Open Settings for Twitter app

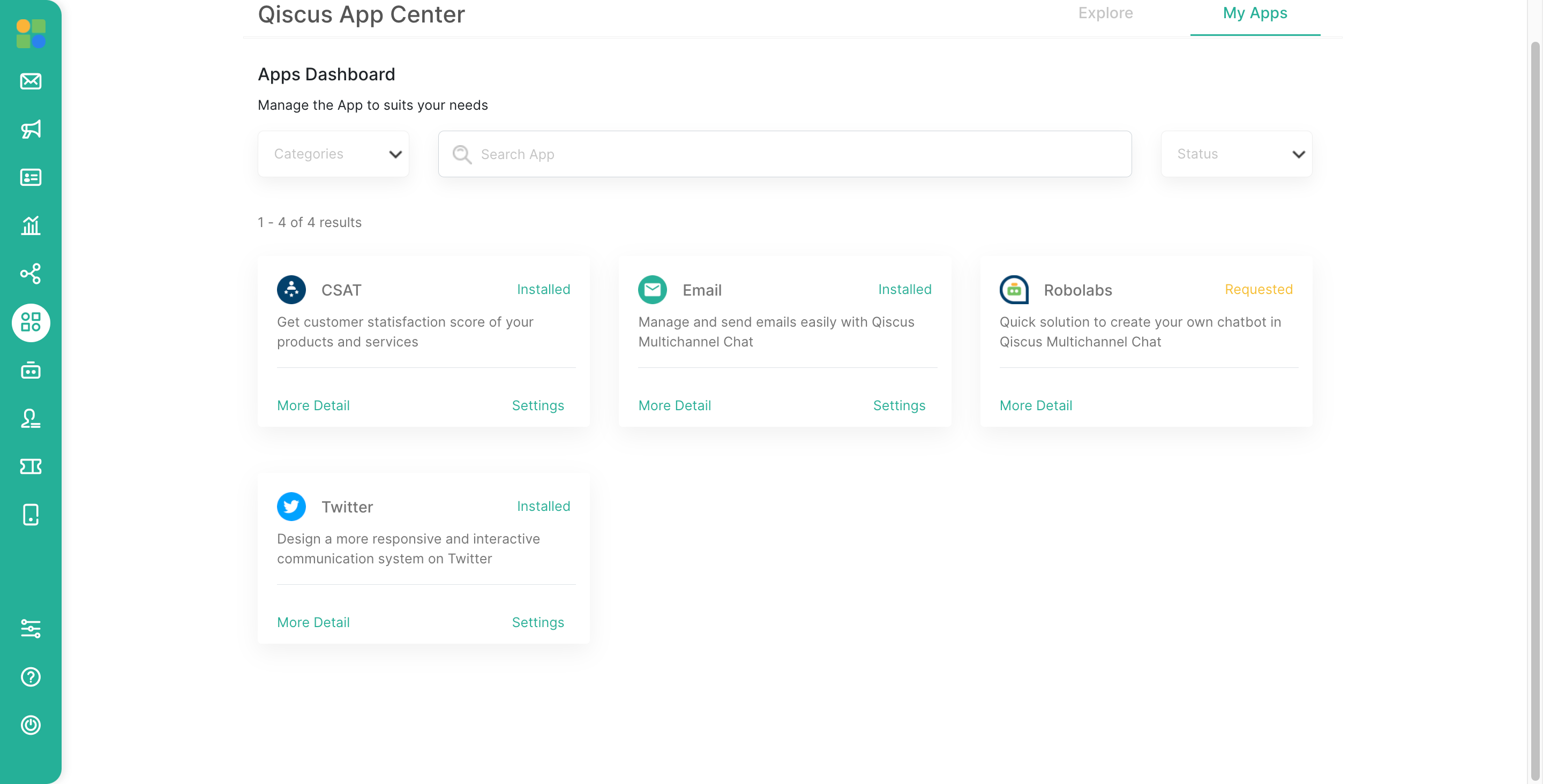pos(538,622)
